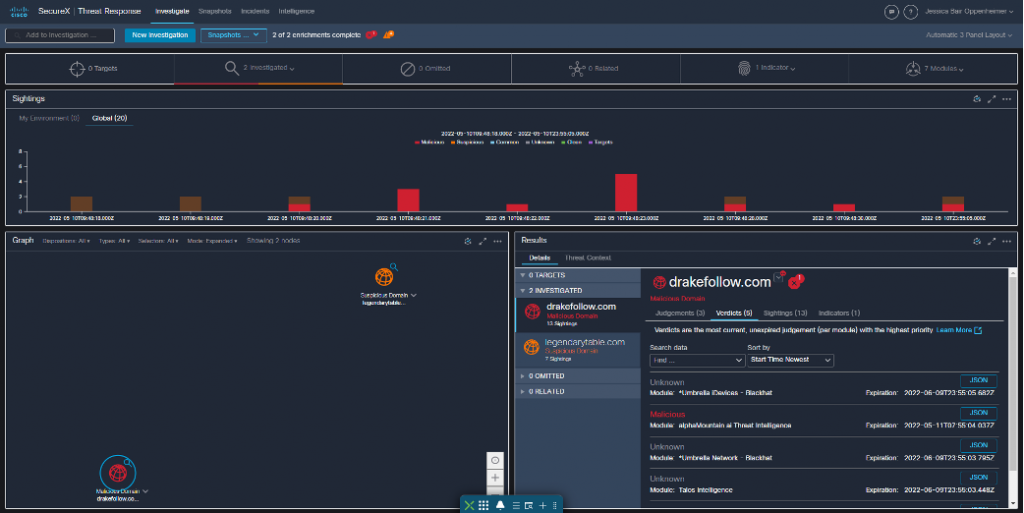The image size is (1024, 513).
Task: Open the Snapshots dropdown button
Action: 233,35
